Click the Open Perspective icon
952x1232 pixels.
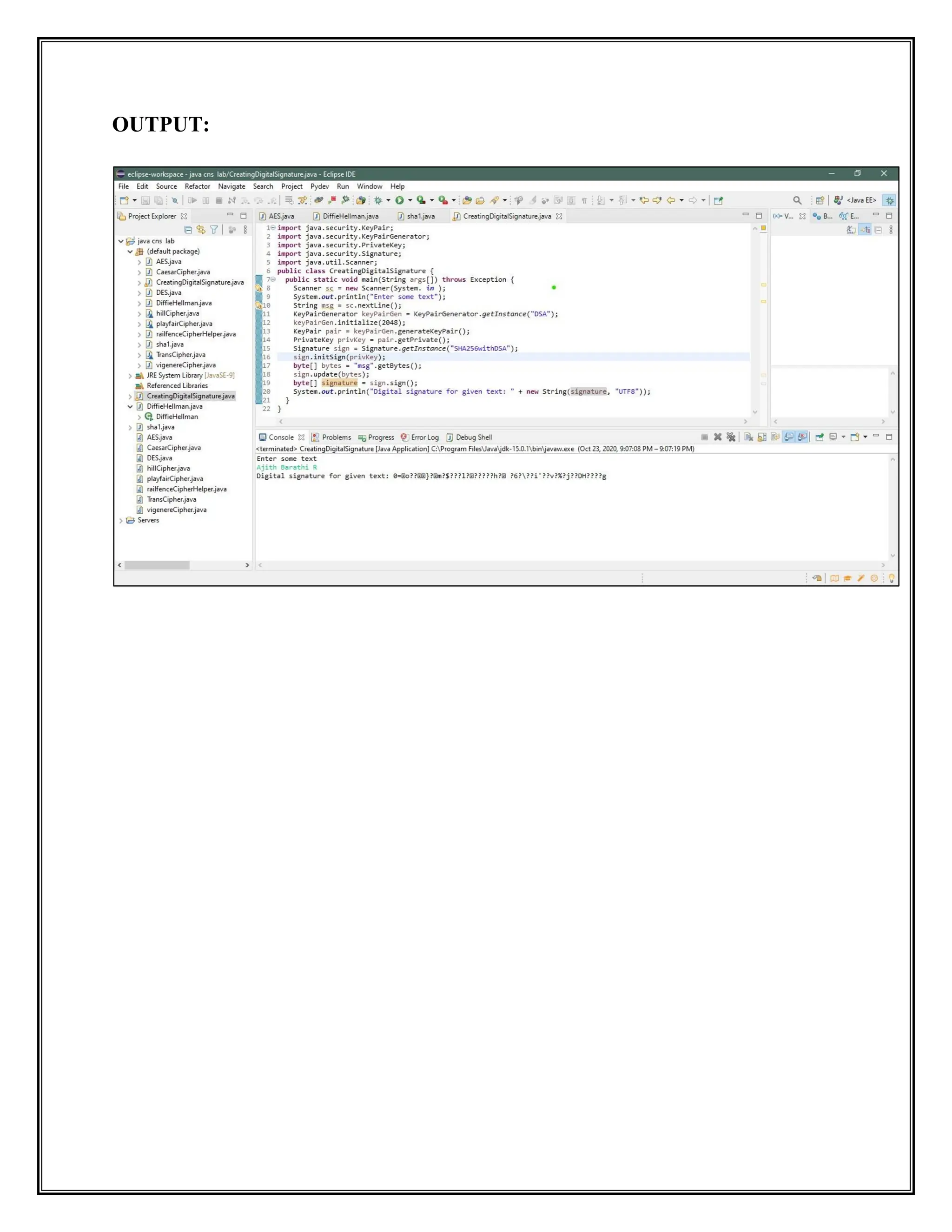click(820, 200)
